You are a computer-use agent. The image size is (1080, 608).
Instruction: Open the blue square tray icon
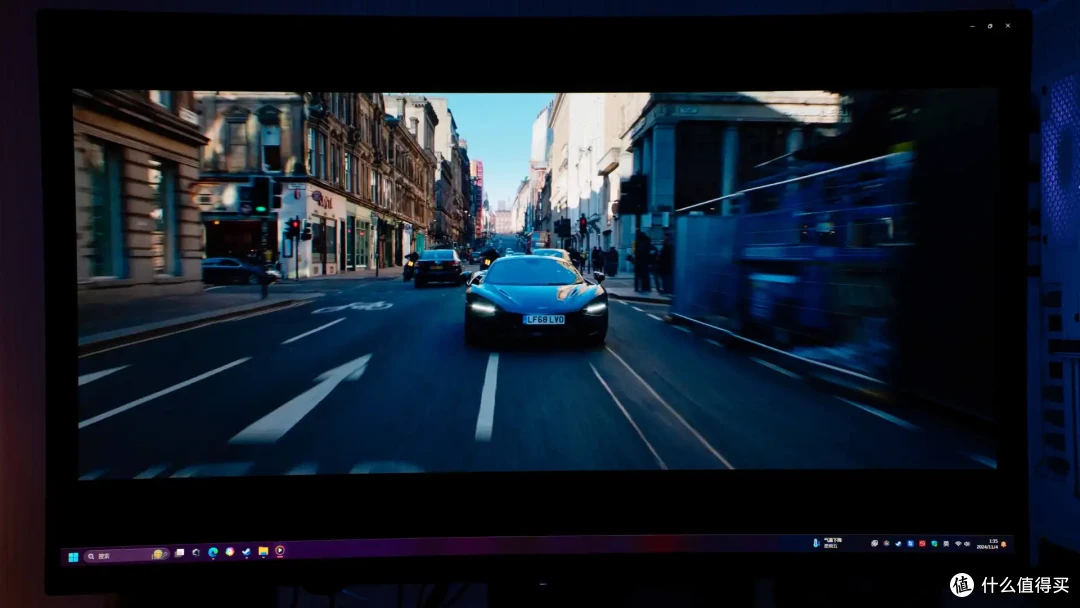(x=911, y=544)
